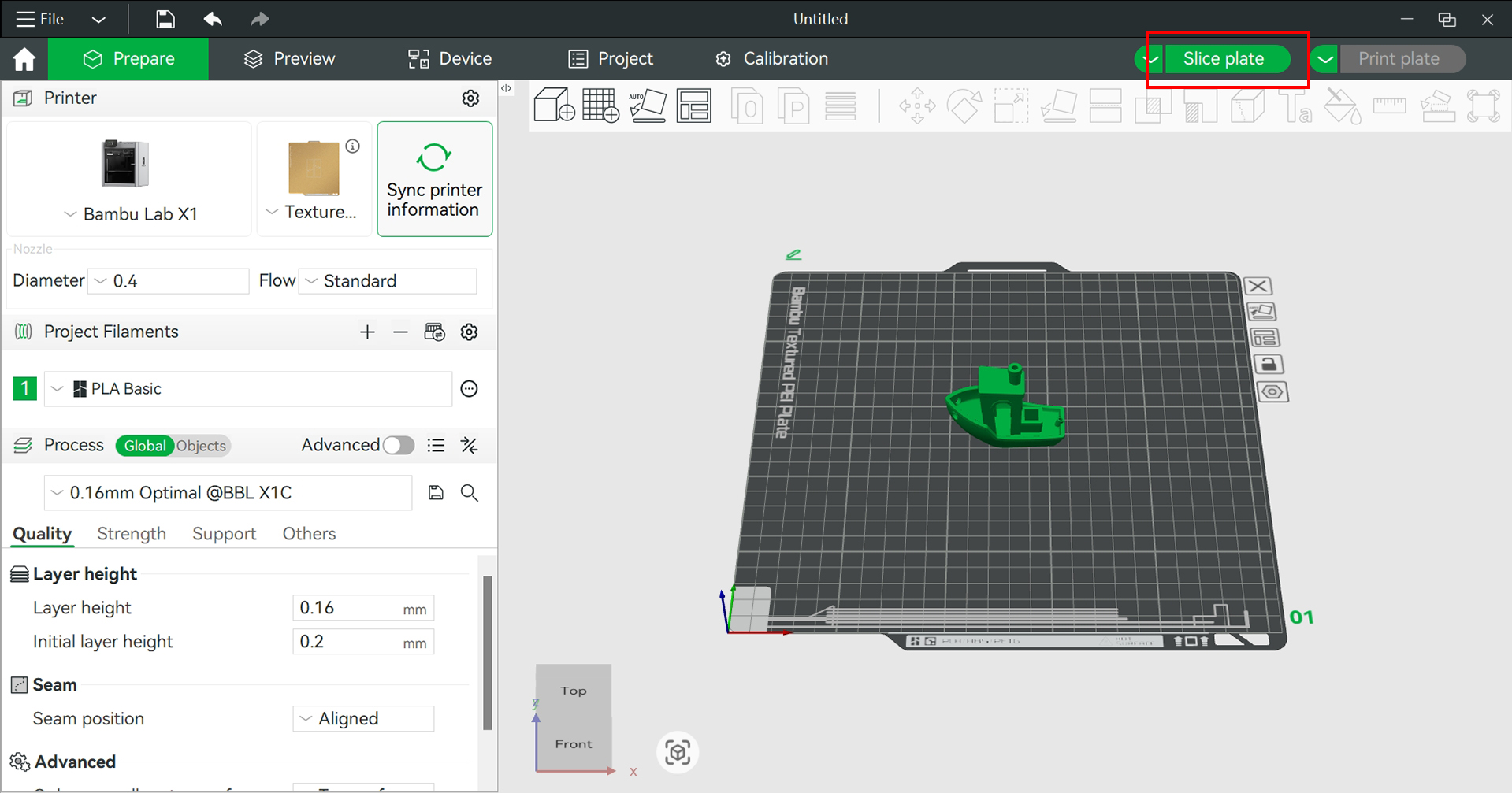Viewport: 1512px width, 793px height.
Task: Expand the Seam position dropdown
Action: (363, 719)
